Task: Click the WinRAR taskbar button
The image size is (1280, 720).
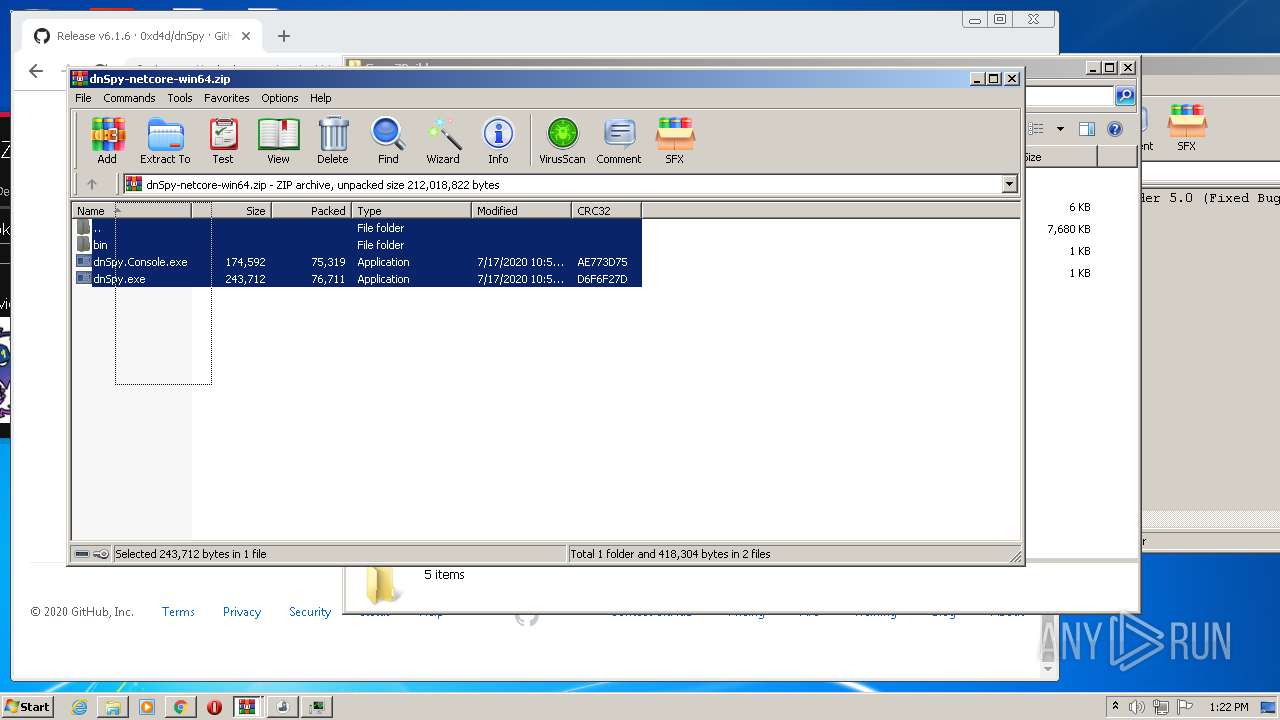Action: (x=248, y=707)
